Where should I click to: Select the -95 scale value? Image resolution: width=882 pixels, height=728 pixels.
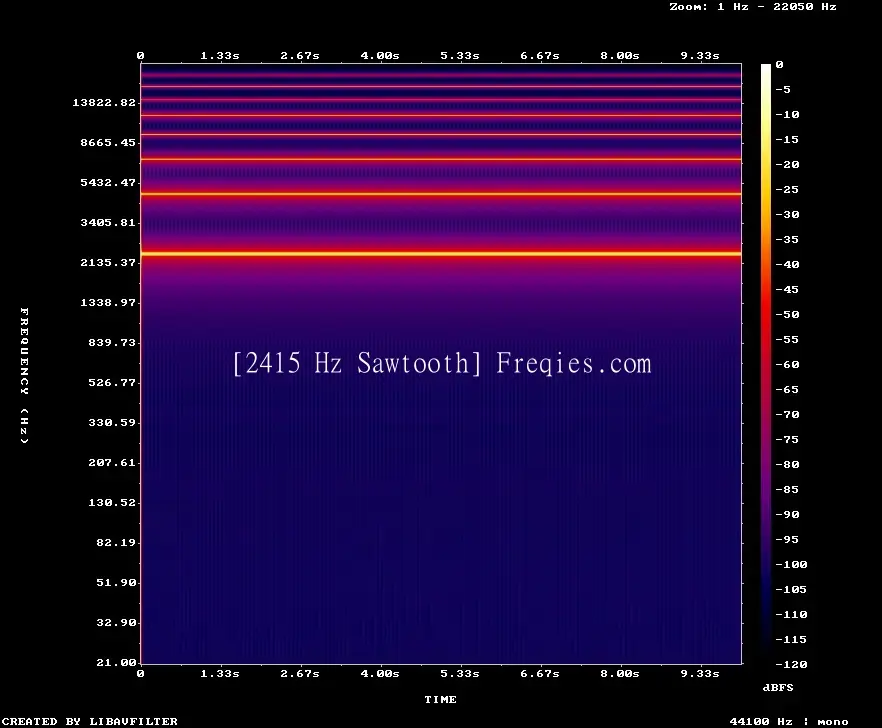click(787, 540)
